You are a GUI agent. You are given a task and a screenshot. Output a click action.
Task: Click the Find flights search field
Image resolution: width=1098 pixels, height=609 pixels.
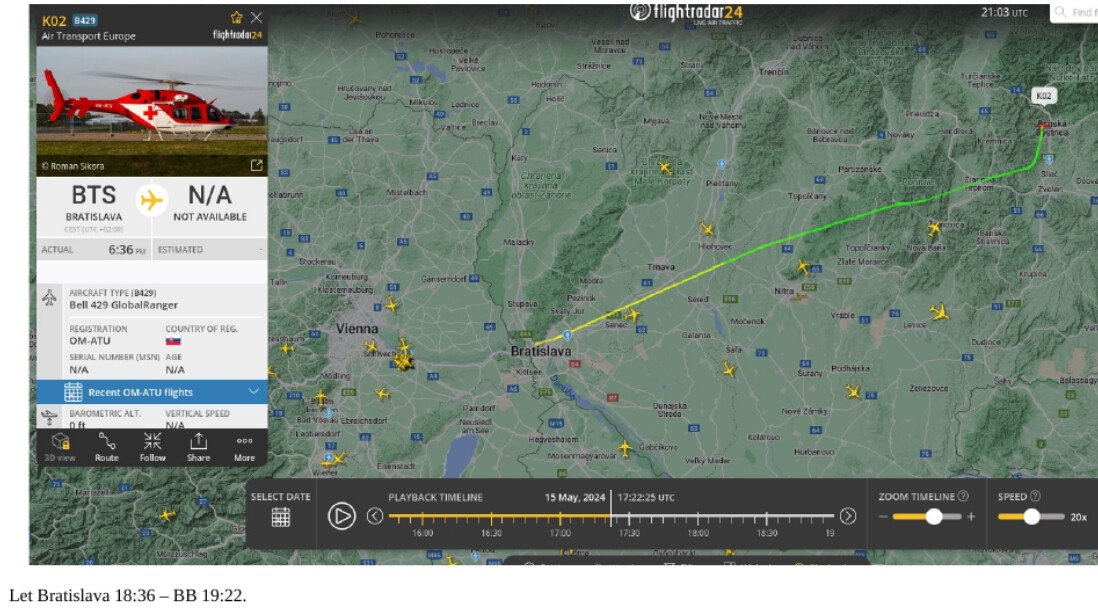tap(1075, 13)
